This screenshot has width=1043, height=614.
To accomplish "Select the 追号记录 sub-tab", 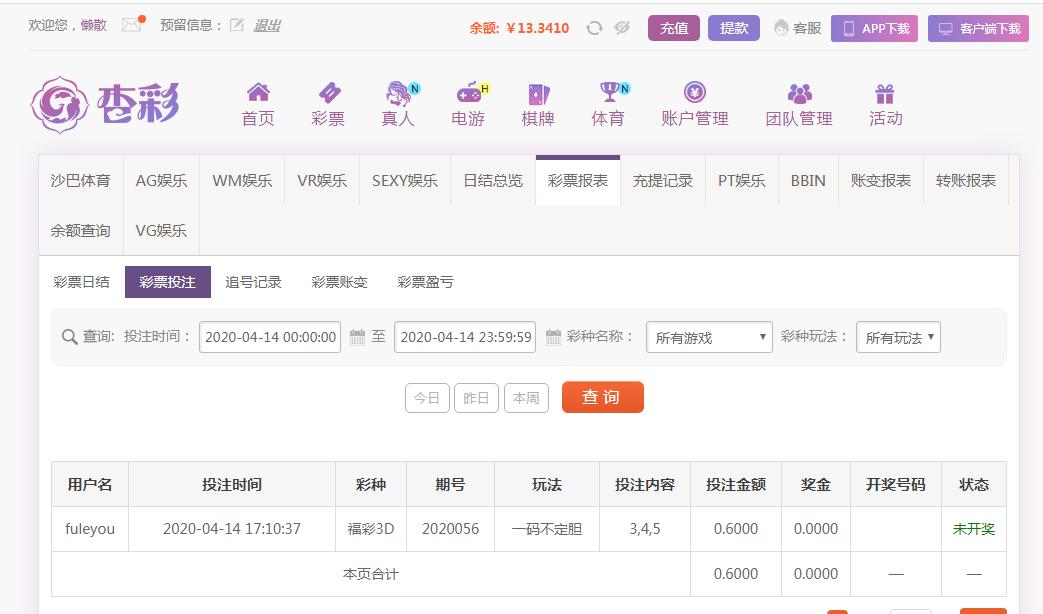I will click(x=253, y=282).
